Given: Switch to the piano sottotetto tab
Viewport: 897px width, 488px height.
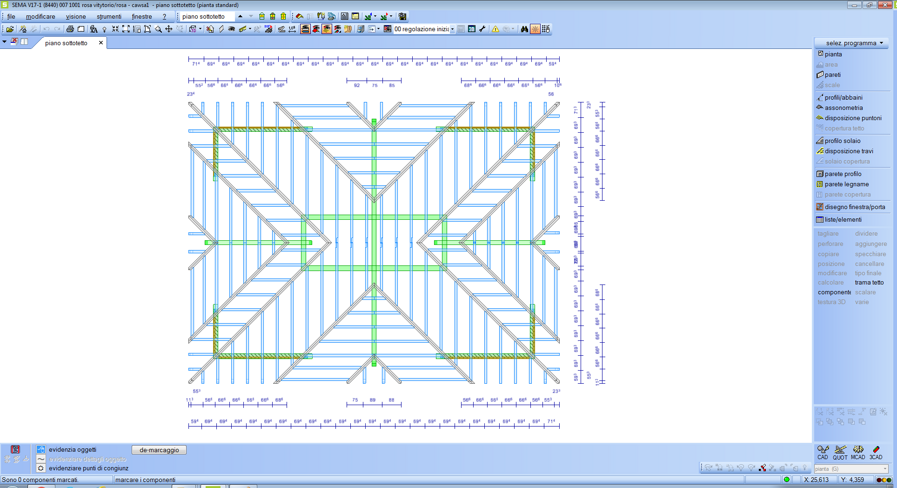Looking at the screenshot, I should (66, 43).
